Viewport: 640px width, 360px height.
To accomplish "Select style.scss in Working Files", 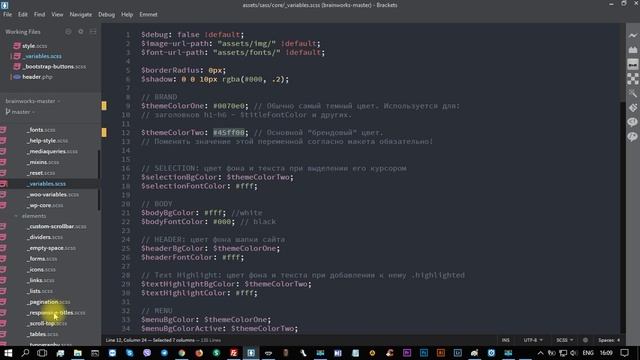I will [x=35, y=46].
